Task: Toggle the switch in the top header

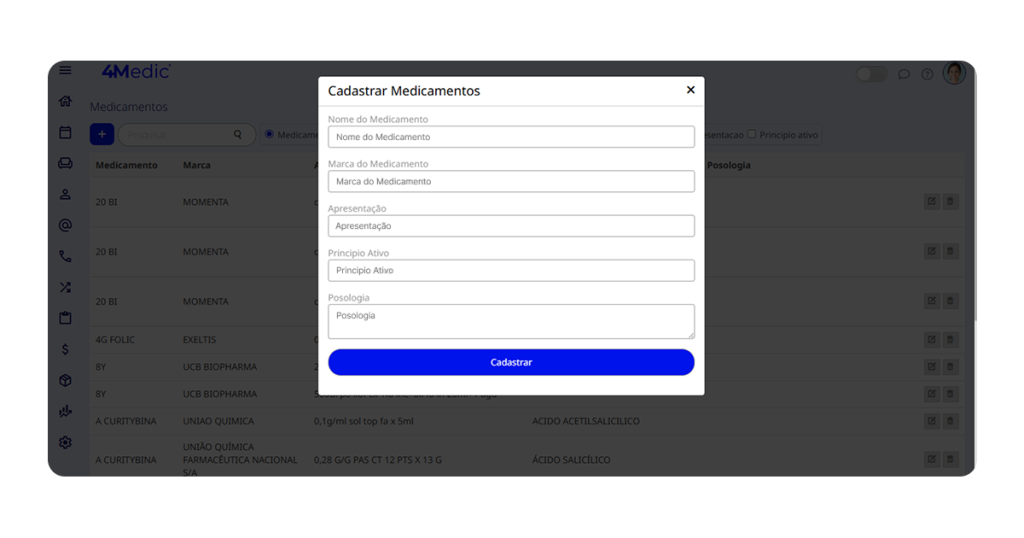Action: [x=870, y=74]
